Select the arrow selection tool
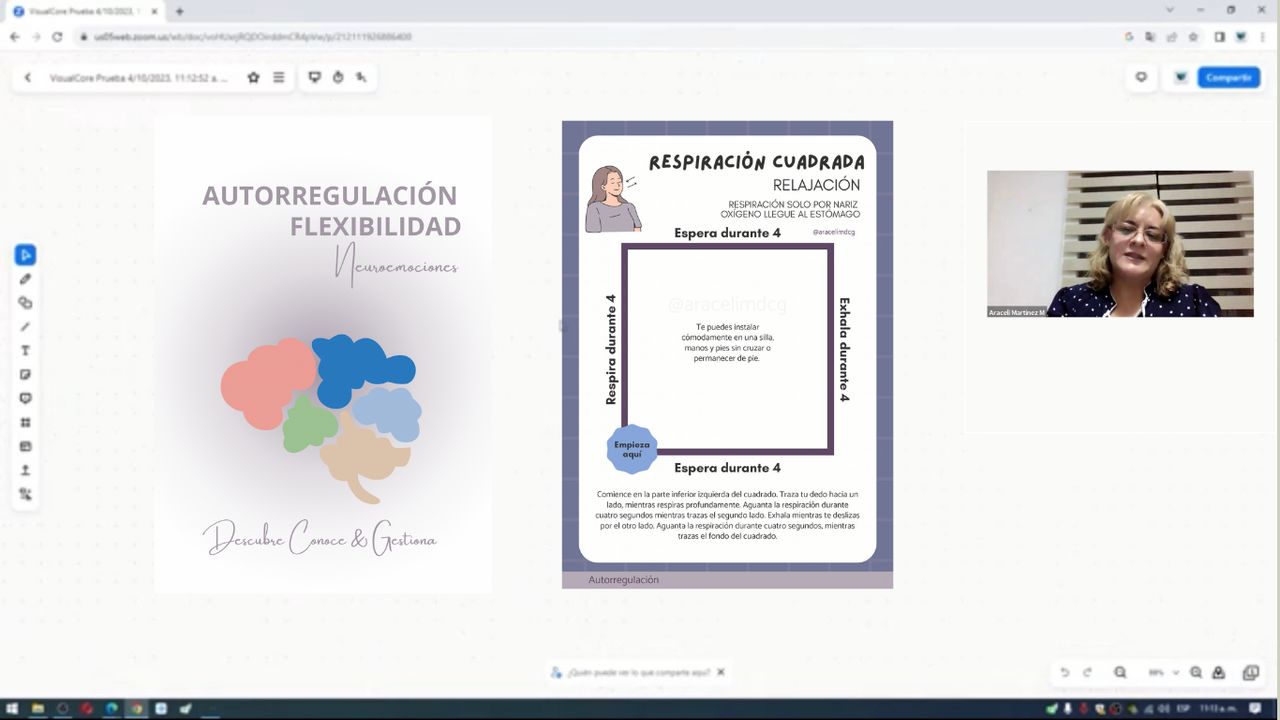This screenshot has width=1280, height=720. pos(25,255)
